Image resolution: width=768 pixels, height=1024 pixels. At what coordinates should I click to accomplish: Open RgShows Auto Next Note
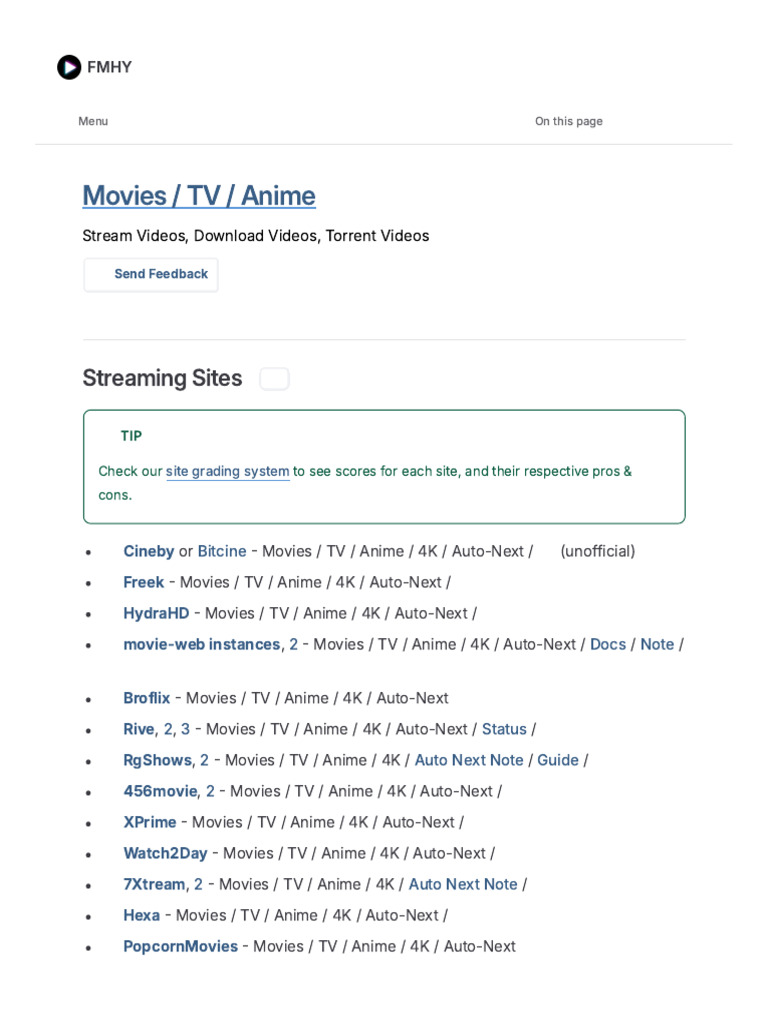(x=469, y=760)
